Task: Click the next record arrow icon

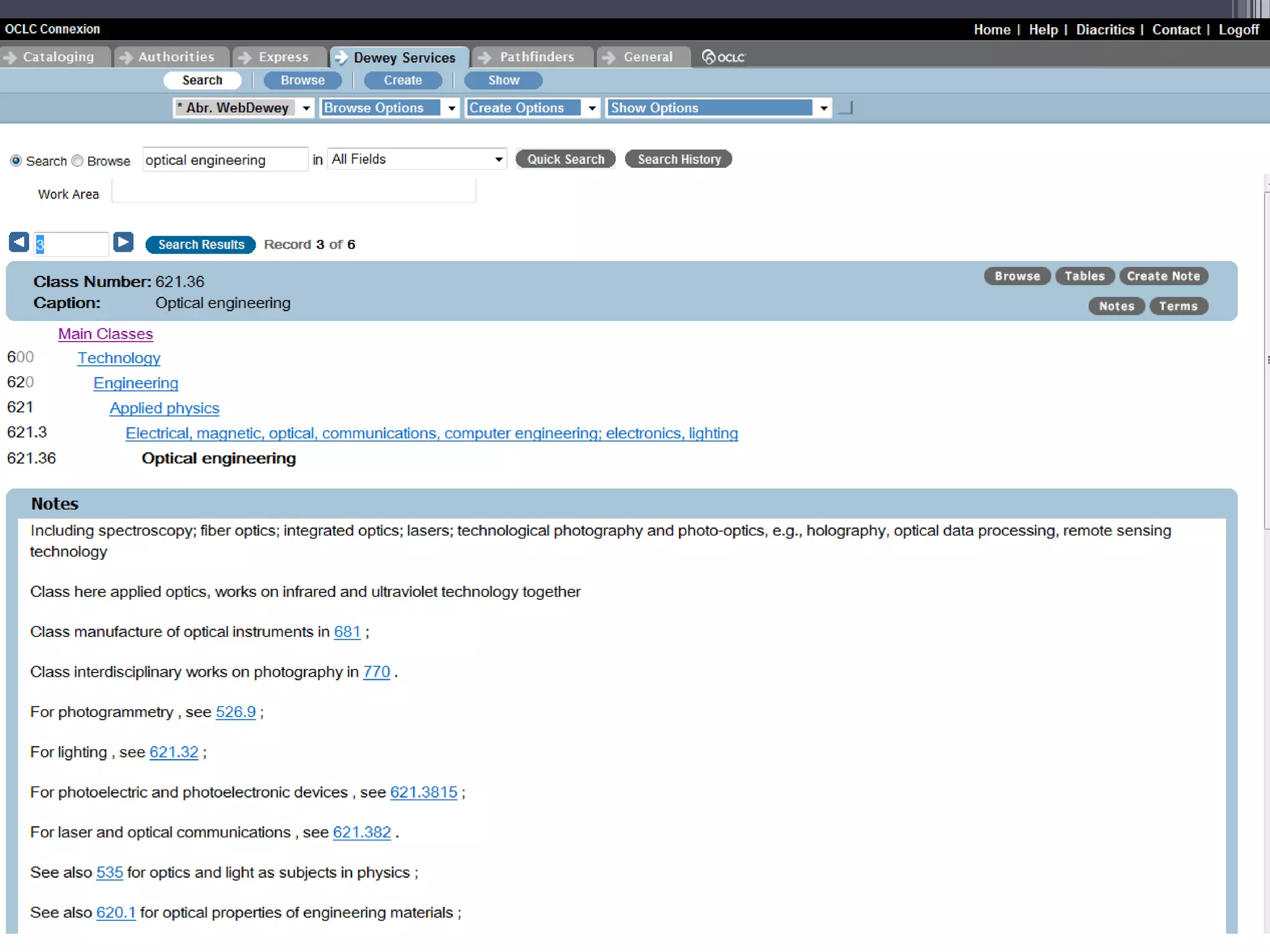Action: (123, 242)
